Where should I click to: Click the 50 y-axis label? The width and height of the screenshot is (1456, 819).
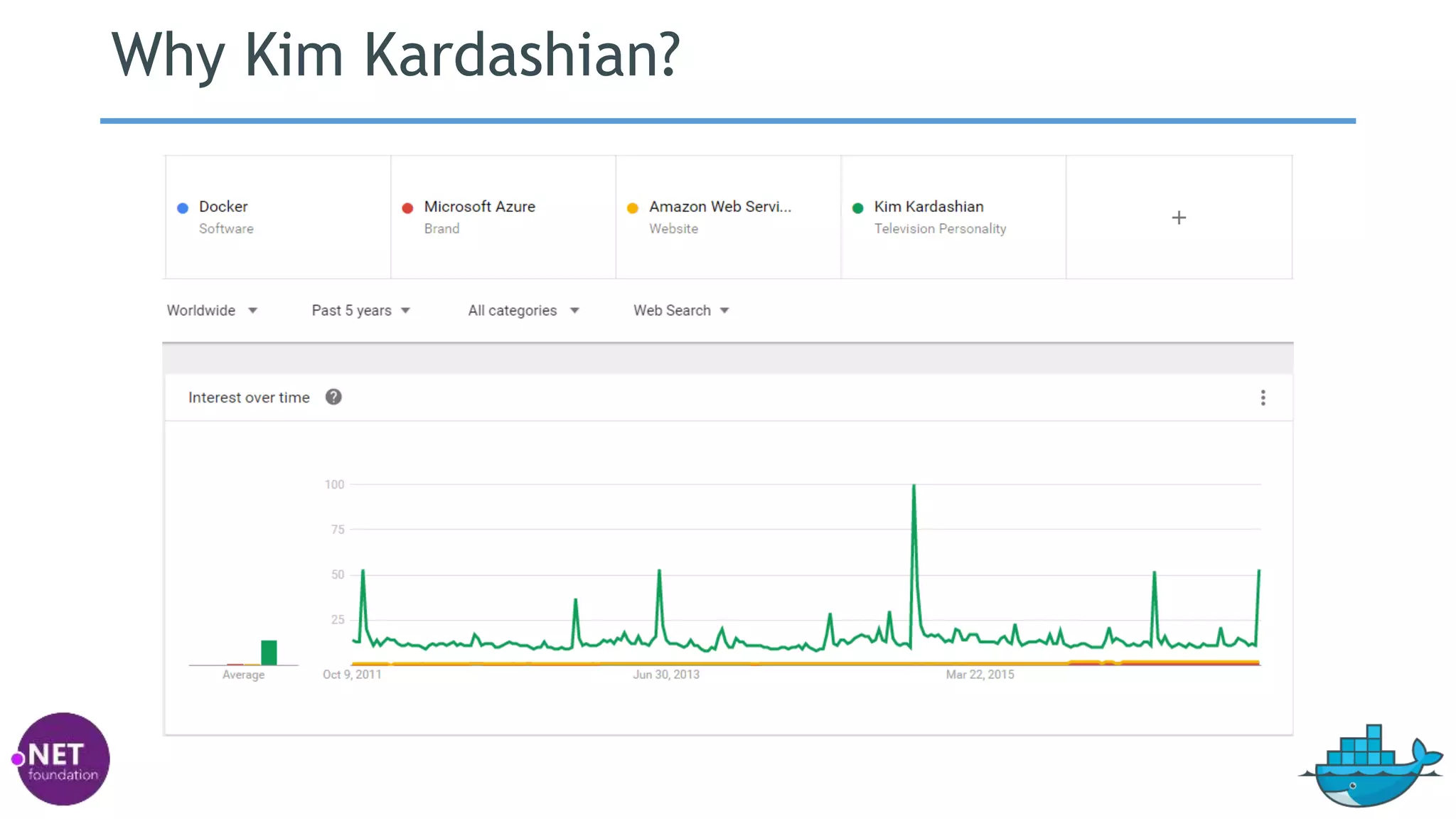click(338, 574)
